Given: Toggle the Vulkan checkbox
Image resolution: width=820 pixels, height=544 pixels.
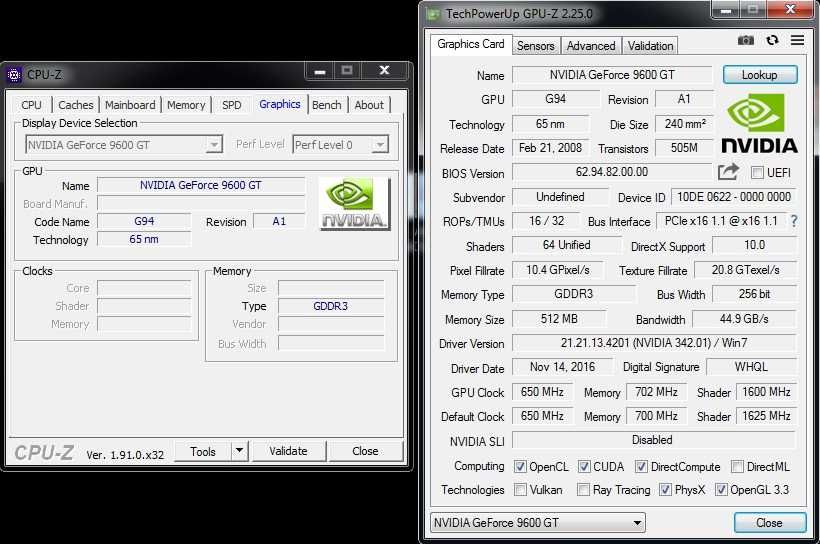Looking at the screenshot, I should pyautogui.click(x=520, y=490).
